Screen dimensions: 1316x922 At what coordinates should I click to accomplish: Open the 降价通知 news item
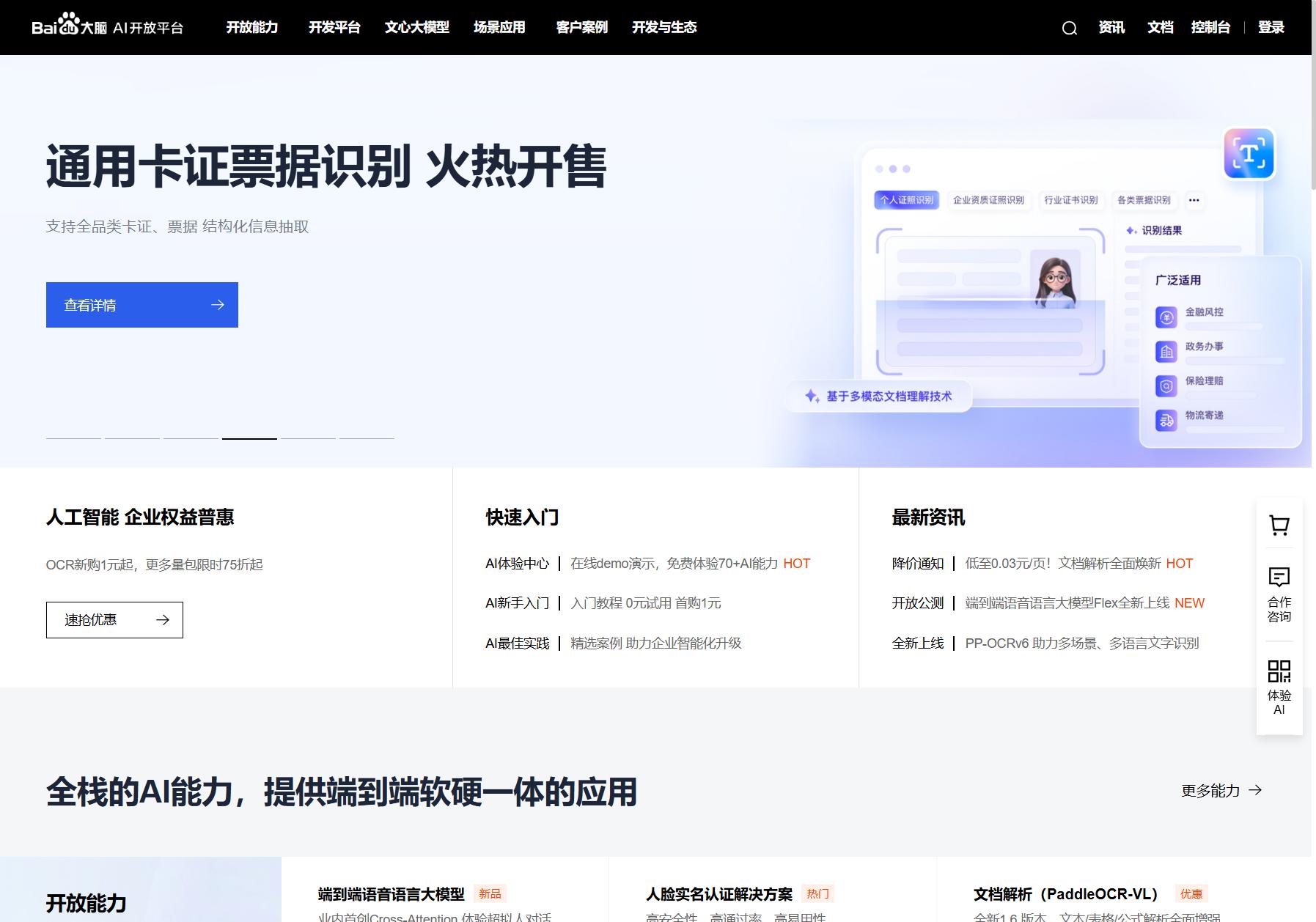tap(1043, 564)
